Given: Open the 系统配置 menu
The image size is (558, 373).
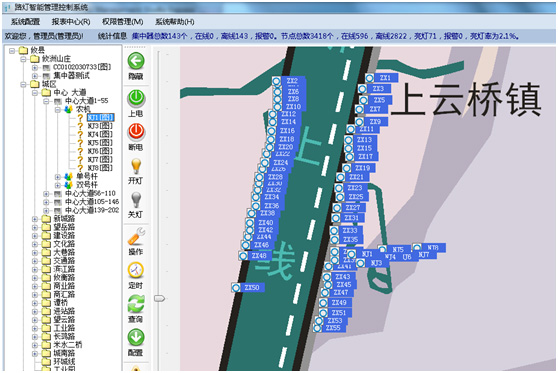Looking at the screenshot, I should [x=25, y=22].
